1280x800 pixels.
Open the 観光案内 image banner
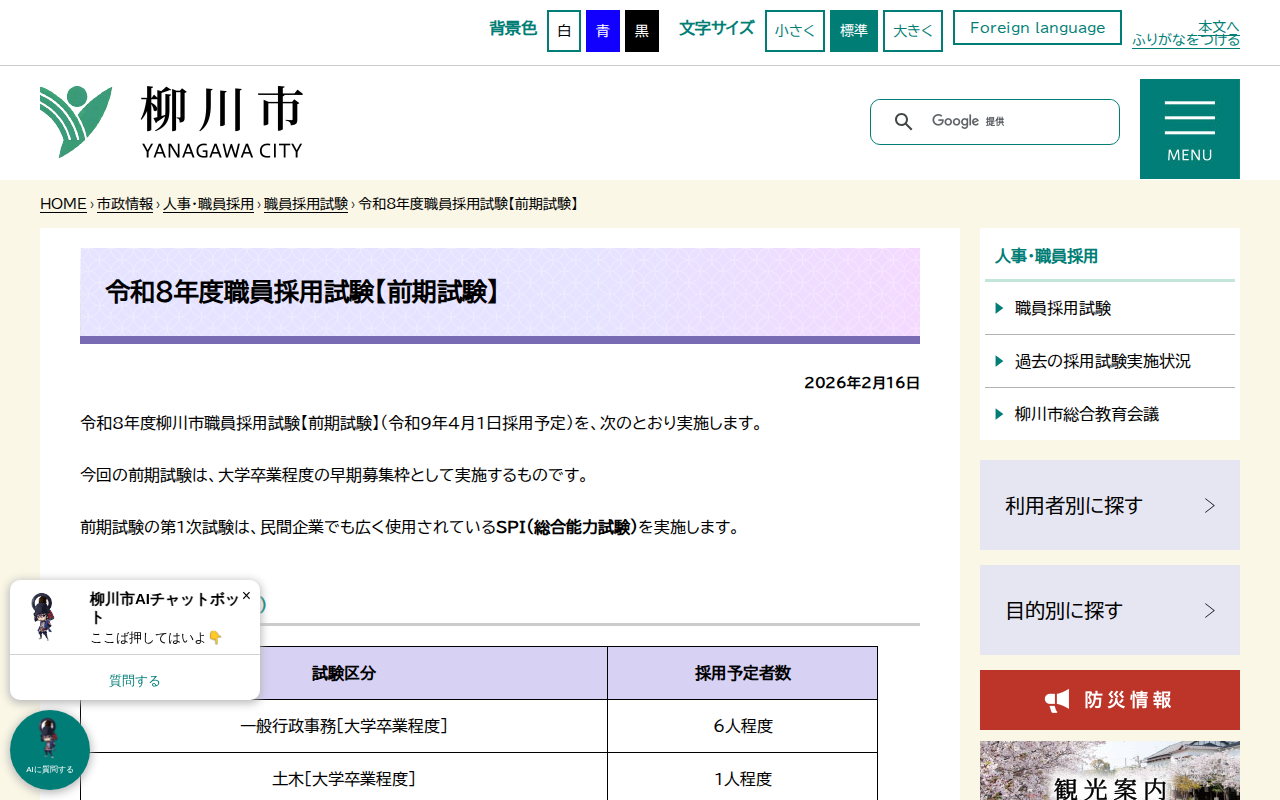coord(1110,771)
